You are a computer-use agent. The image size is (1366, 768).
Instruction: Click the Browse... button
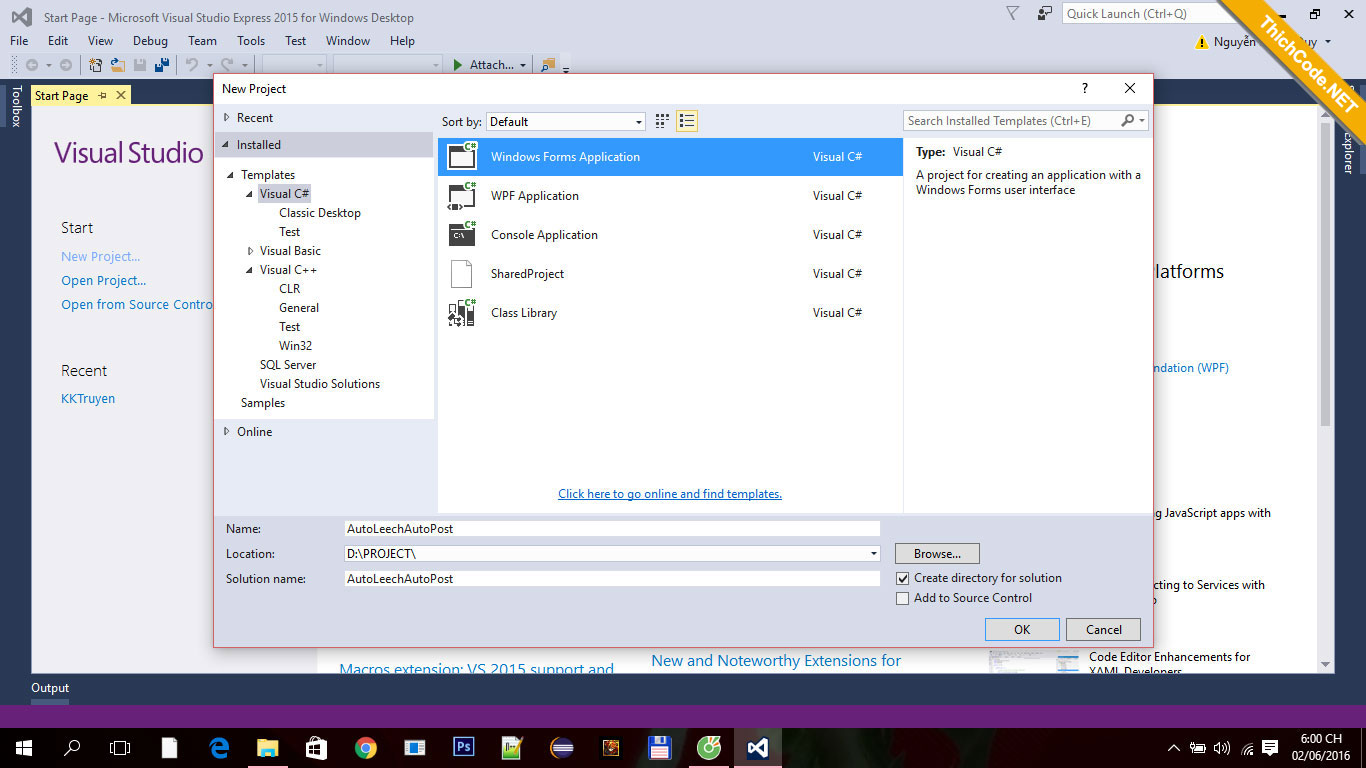click(937, 553)
